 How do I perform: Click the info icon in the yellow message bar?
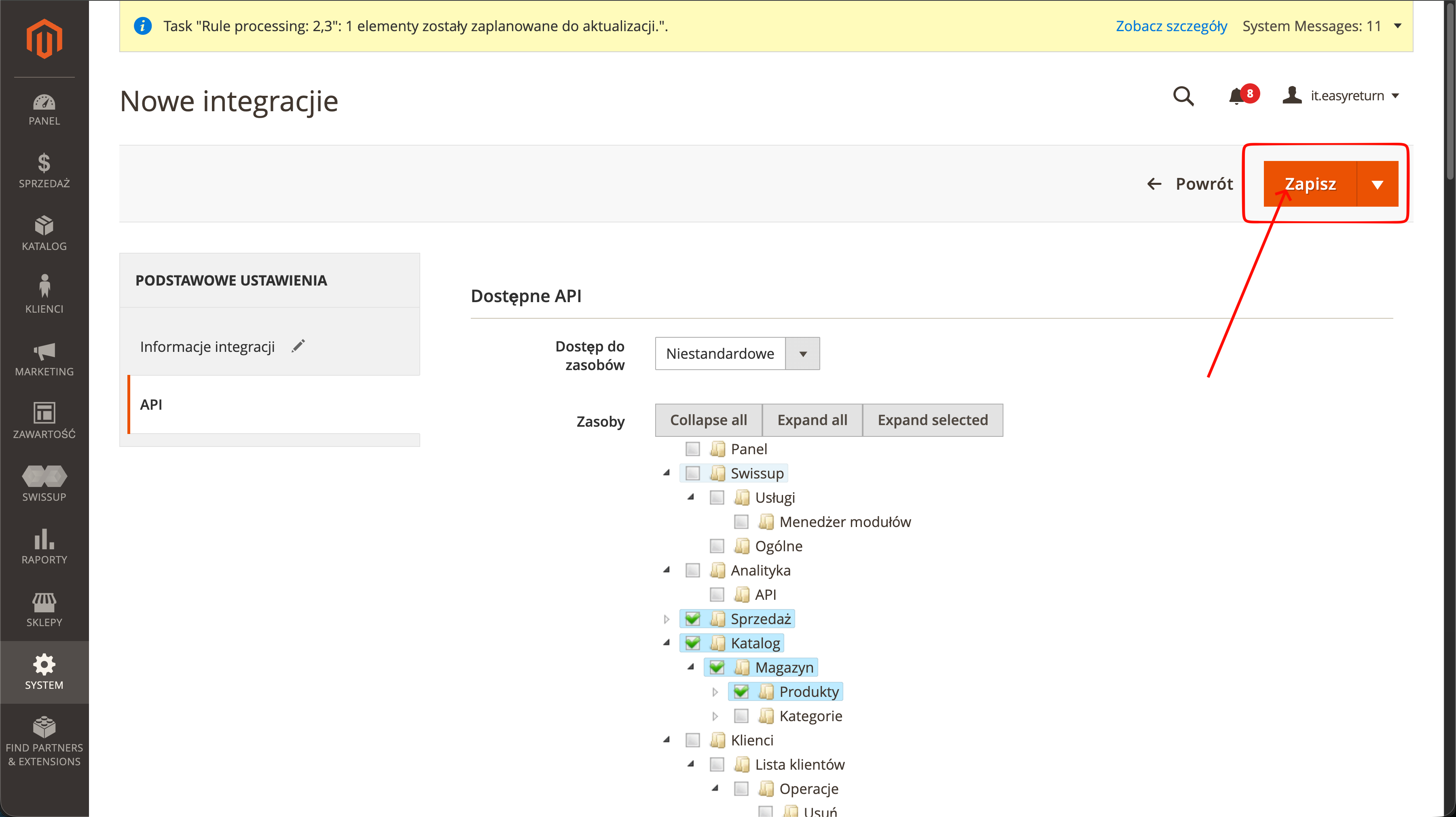tap(142, 26)
